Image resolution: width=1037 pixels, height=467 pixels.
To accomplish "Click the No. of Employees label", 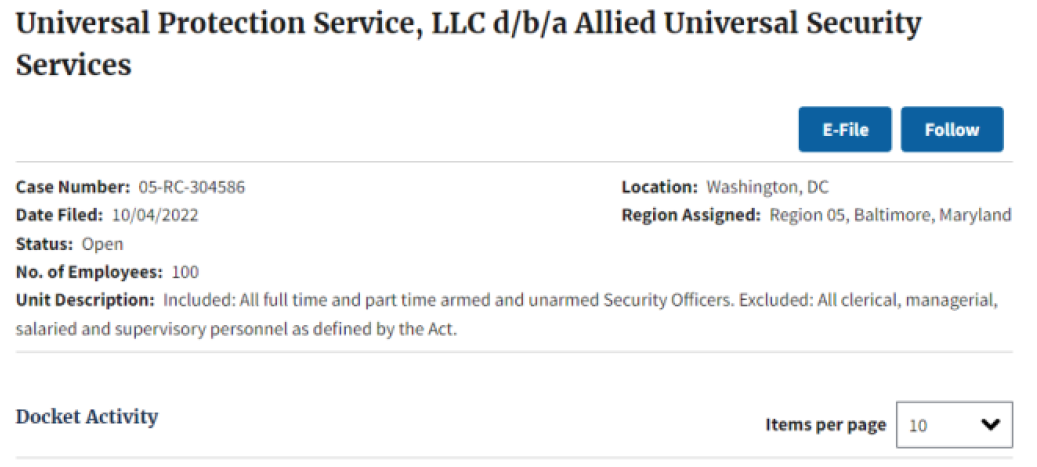I will point(89,272).
